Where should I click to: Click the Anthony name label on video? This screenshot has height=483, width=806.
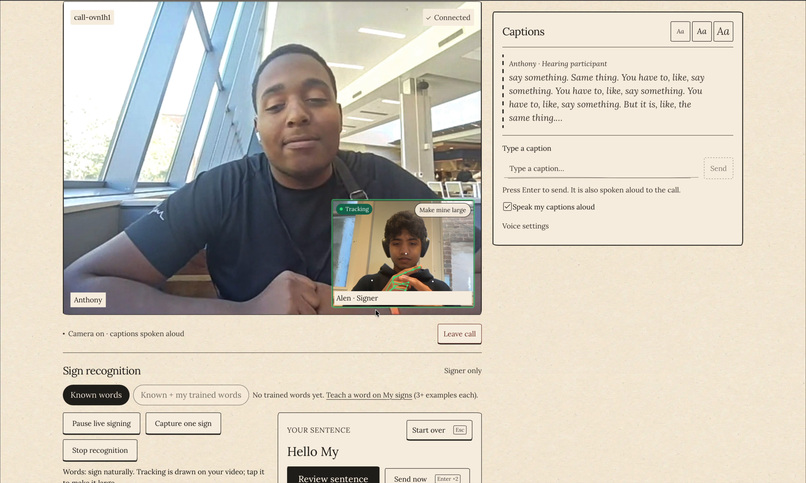tap(88, 300)
